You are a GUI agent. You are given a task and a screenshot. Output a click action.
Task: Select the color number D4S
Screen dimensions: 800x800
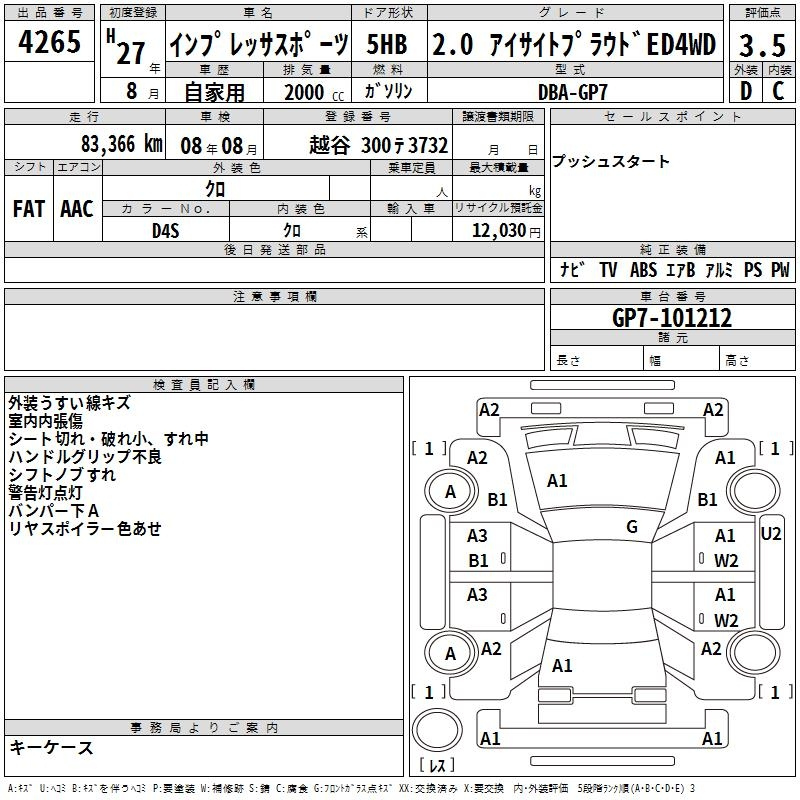coord(165,231)
